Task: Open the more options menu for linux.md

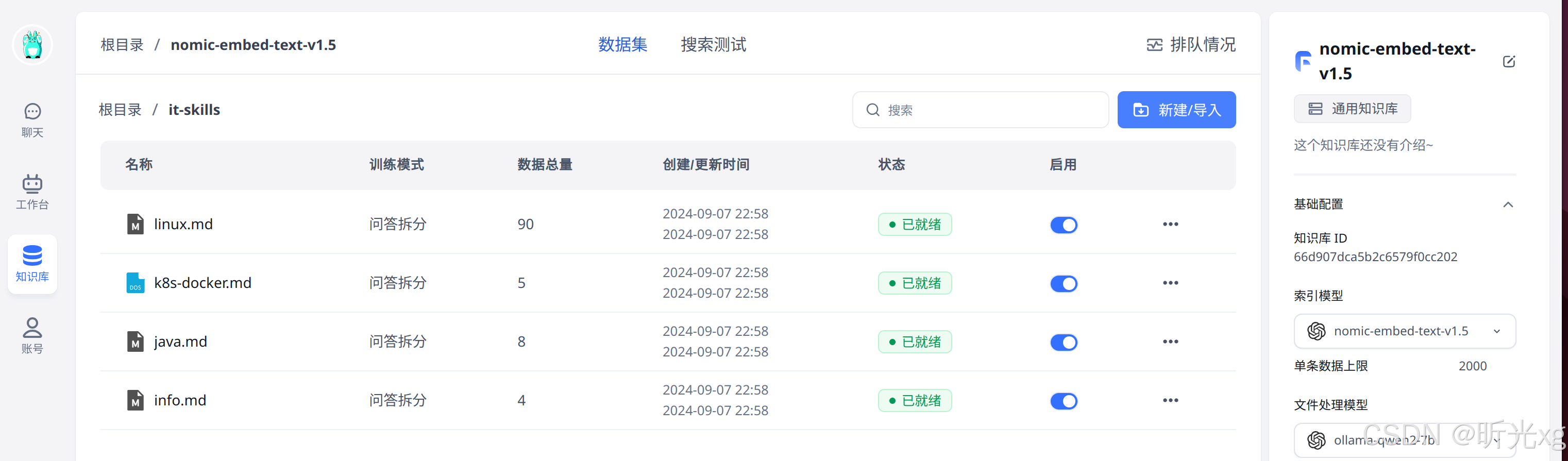Action: (x=1170, y=225)
